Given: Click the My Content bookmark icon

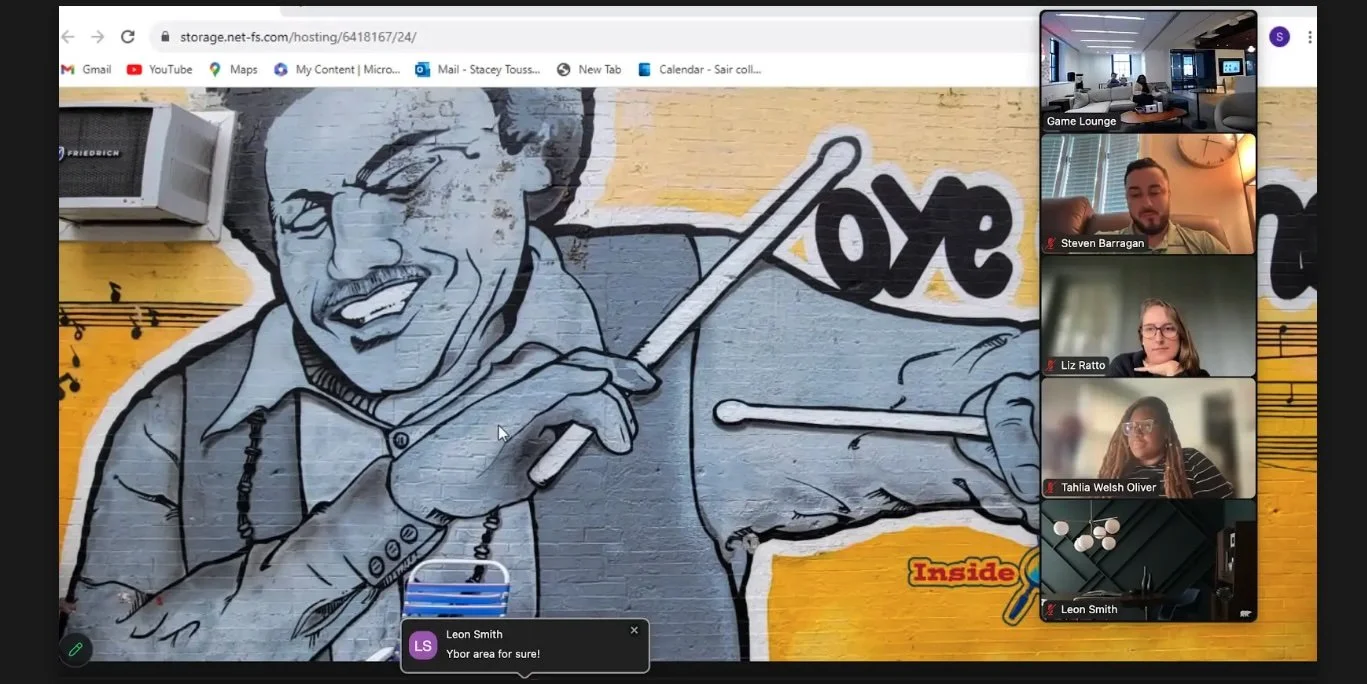Looking at the screenshot, I should coord(281,69).
